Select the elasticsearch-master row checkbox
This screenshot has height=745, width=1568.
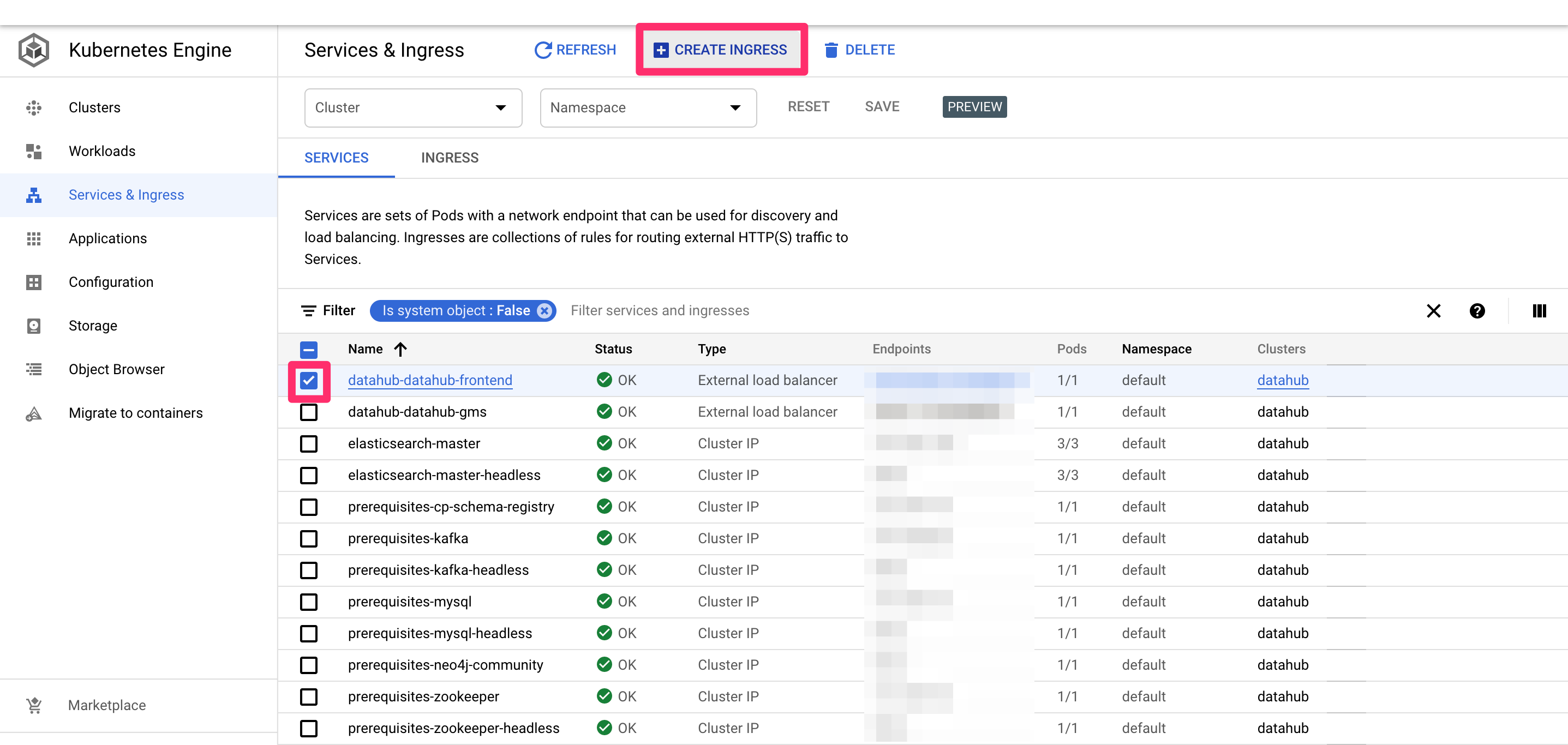(x=309, y=444)
